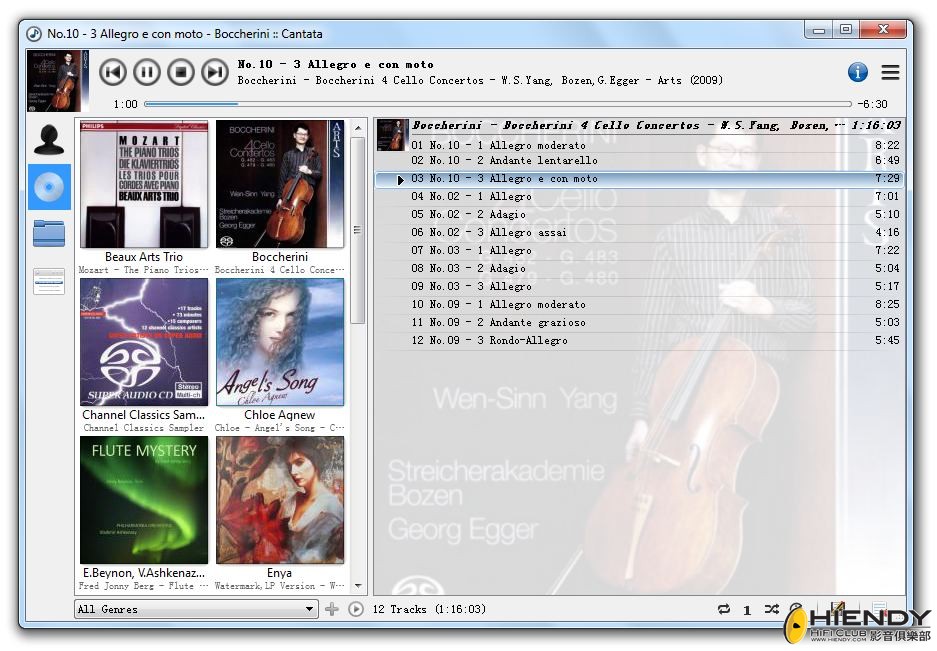Play the selection using the circled play icon
Viewport: 937px width, 651px height.
pos(356,609)
